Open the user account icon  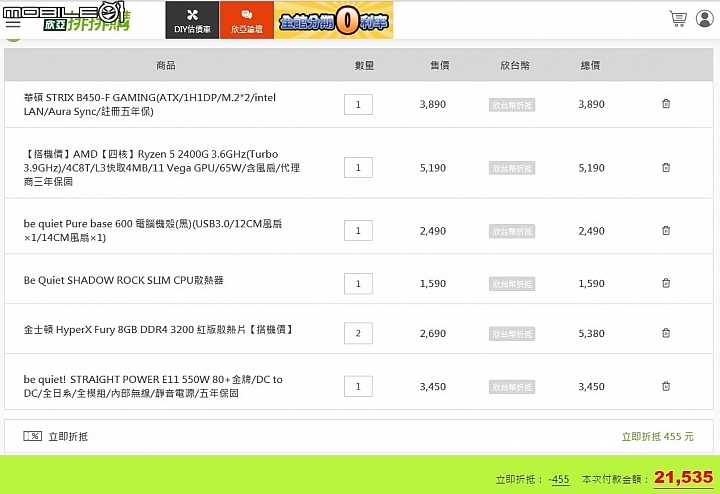tap(704, 19)
